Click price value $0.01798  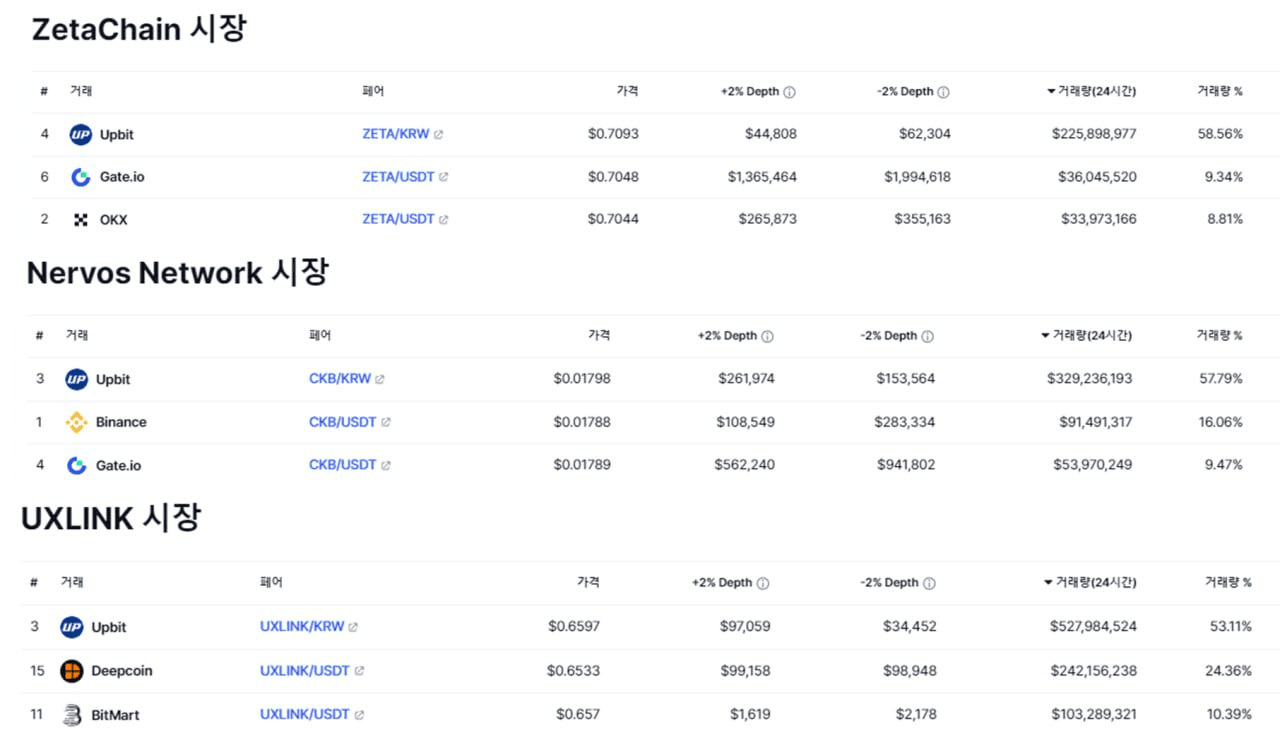[582, 379]
